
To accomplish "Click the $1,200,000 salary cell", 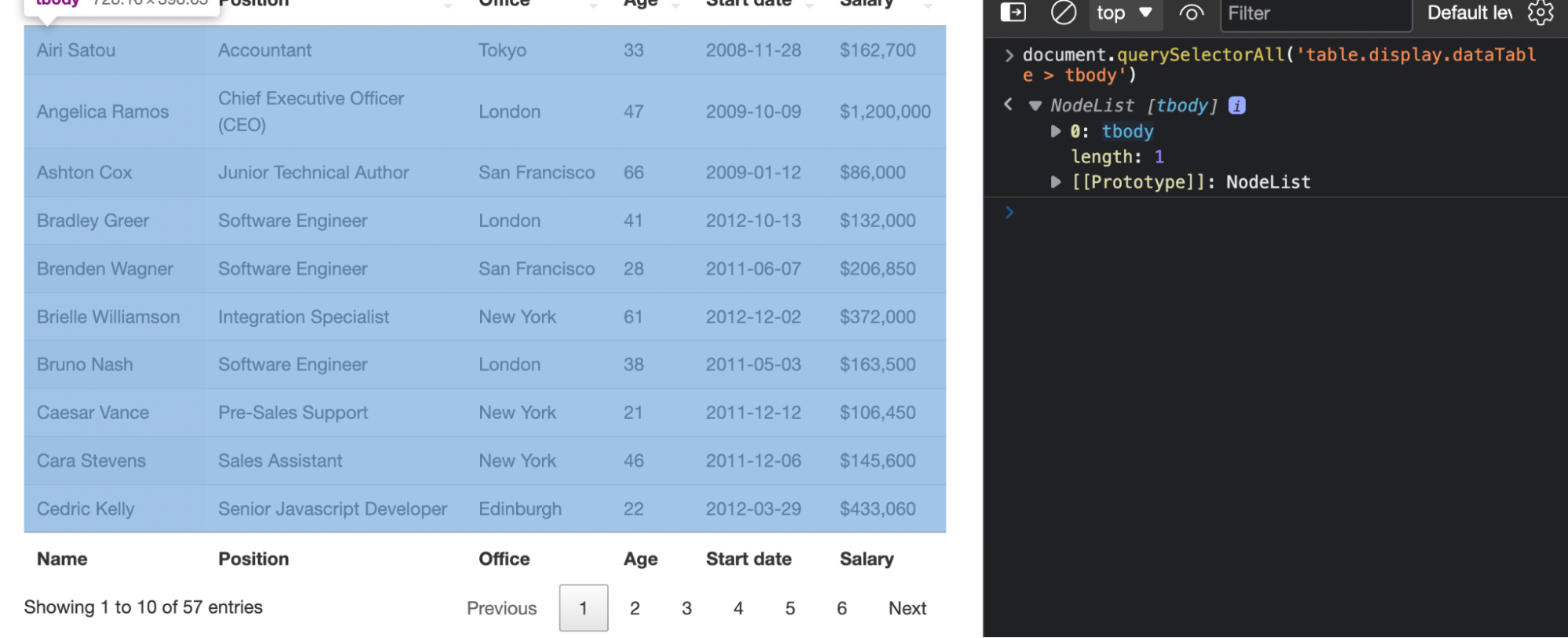I will tap(886, 111).
